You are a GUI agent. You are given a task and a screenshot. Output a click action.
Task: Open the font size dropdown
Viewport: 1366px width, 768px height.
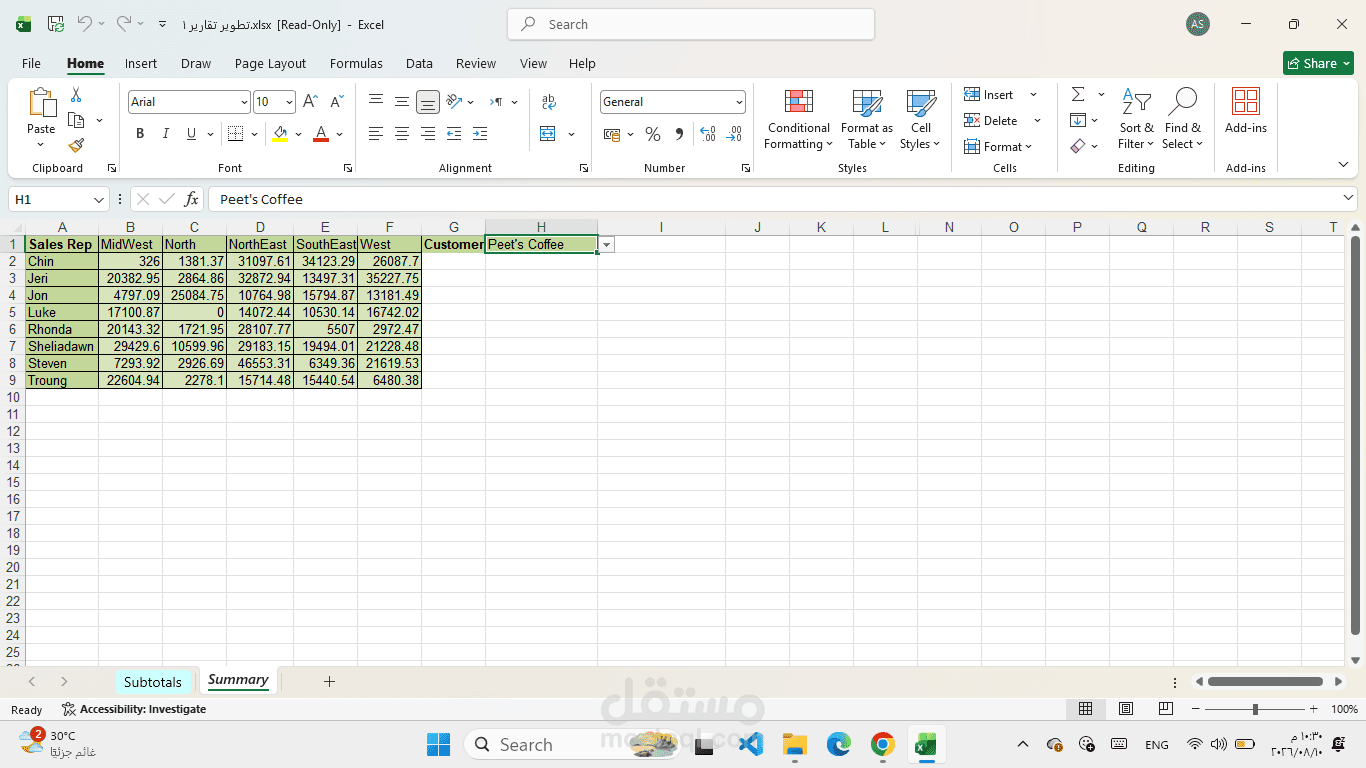click(x=290, y=102)
